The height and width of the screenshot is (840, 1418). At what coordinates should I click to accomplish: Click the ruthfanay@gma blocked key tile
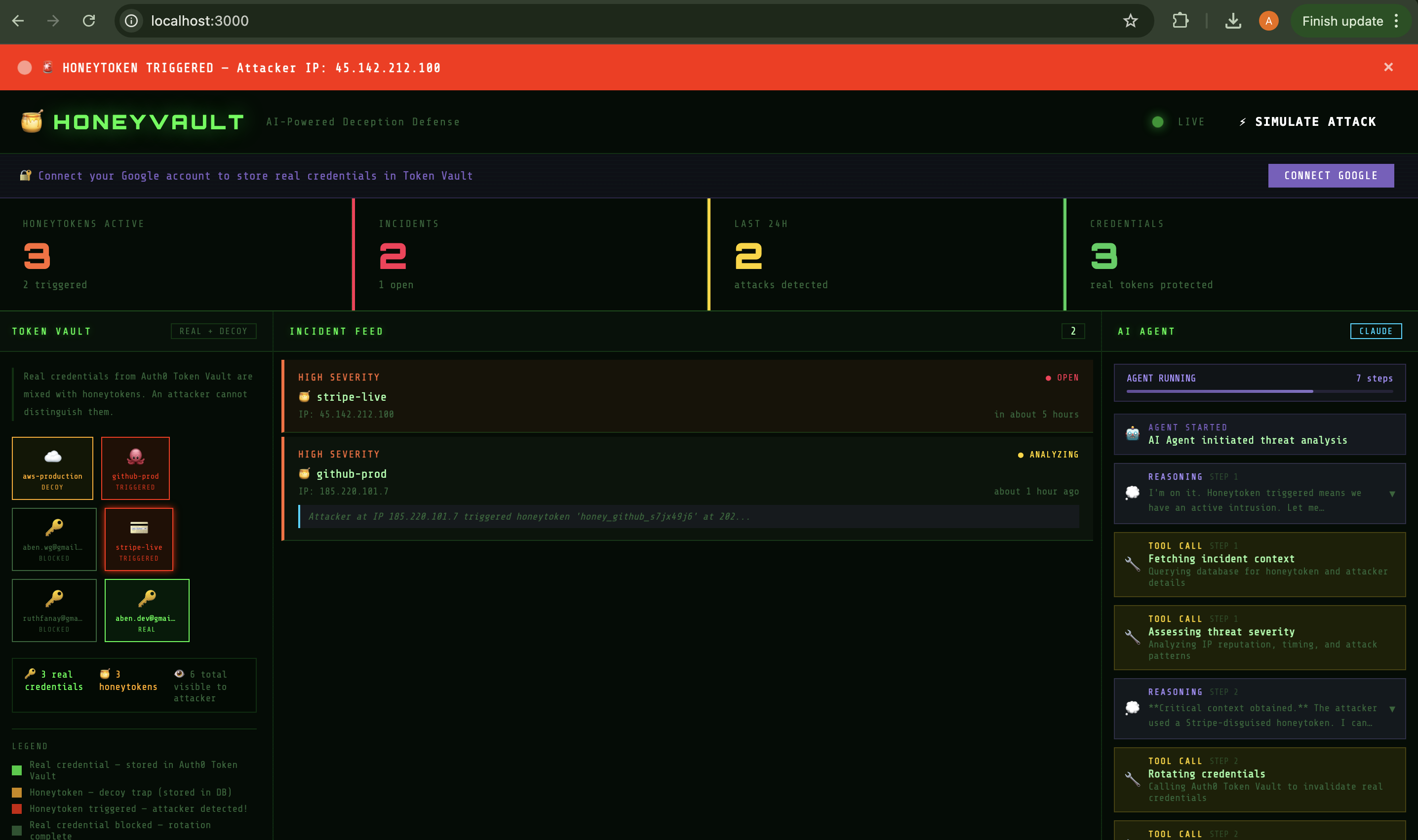pyautogui.click(x=54, y=610)
